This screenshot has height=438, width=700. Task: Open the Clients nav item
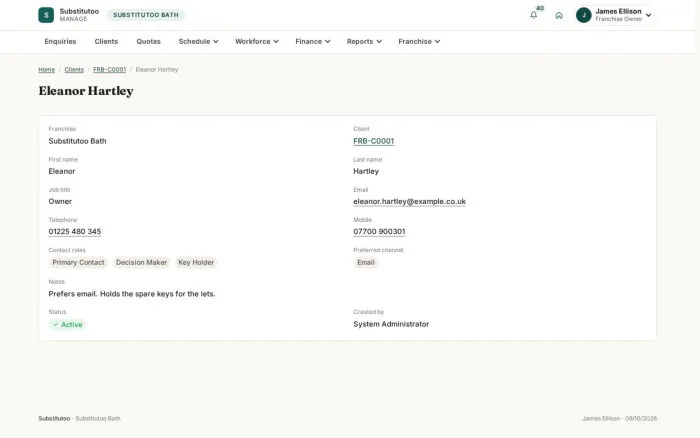coord(106,42)
